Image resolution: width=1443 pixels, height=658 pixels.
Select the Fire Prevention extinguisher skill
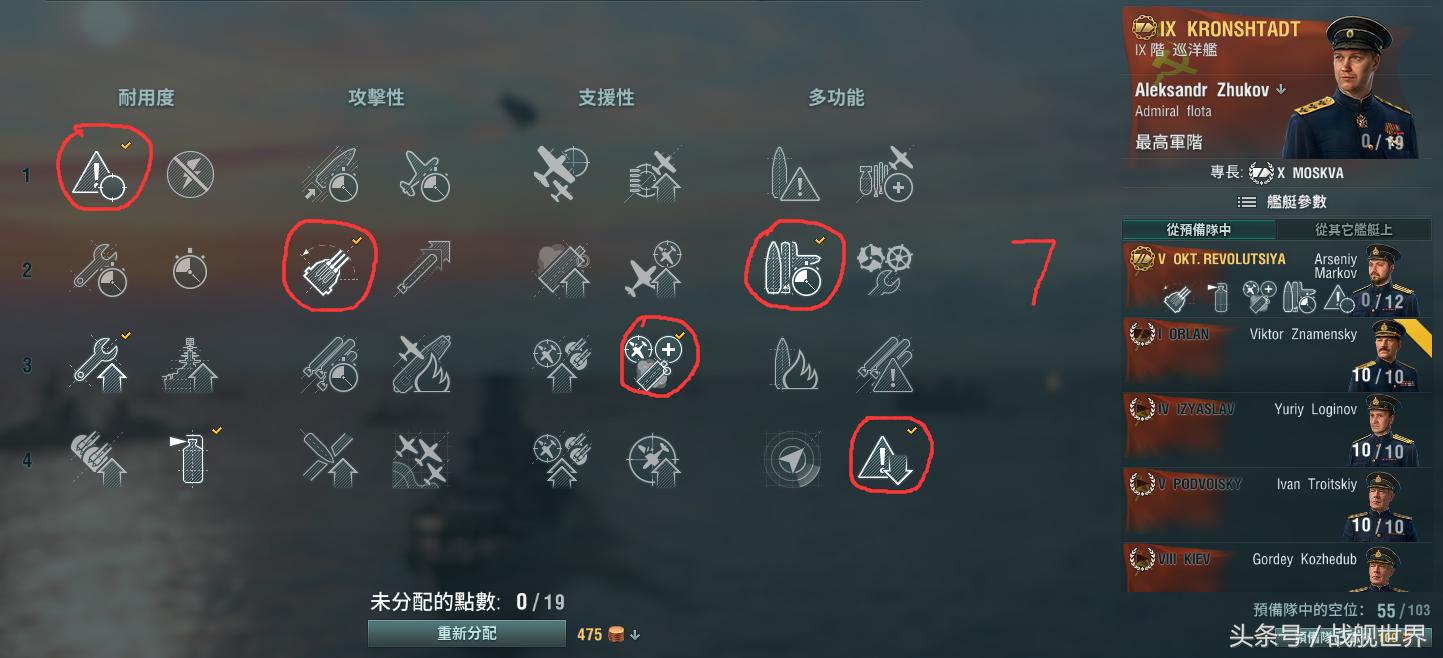pyautogui.click(x=192, y=459)
